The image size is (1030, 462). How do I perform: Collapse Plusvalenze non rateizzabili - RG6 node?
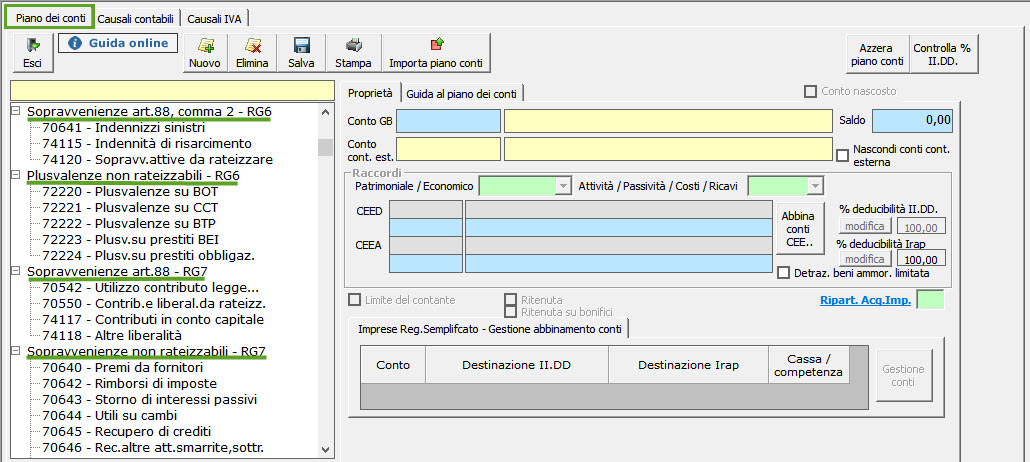pyautogui.click(x=16, y=175)
